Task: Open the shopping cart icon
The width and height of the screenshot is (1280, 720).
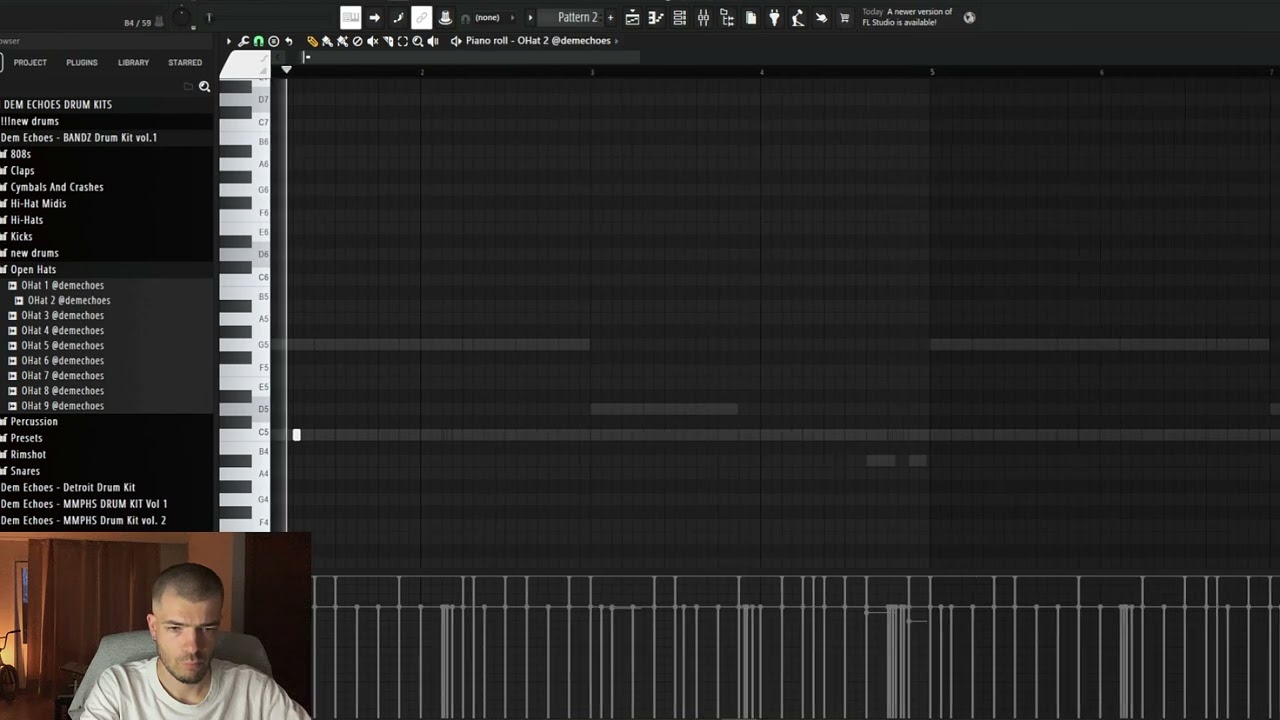Action: tap(845, 17)
